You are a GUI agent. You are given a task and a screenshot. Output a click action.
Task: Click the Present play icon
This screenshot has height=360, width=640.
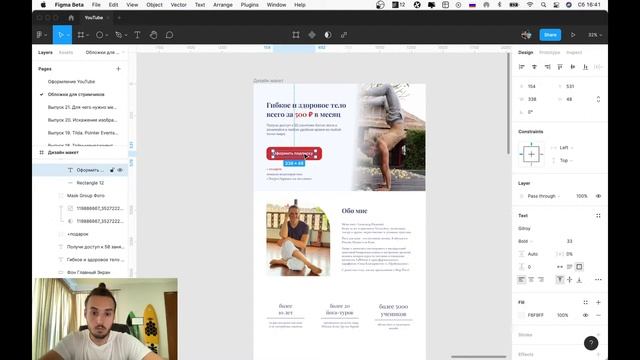click(573, 35)
